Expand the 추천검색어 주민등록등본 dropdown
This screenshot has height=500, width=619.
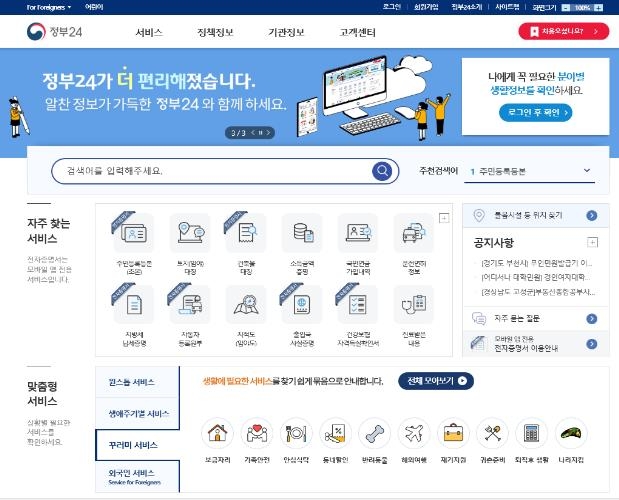pos(529,171)
